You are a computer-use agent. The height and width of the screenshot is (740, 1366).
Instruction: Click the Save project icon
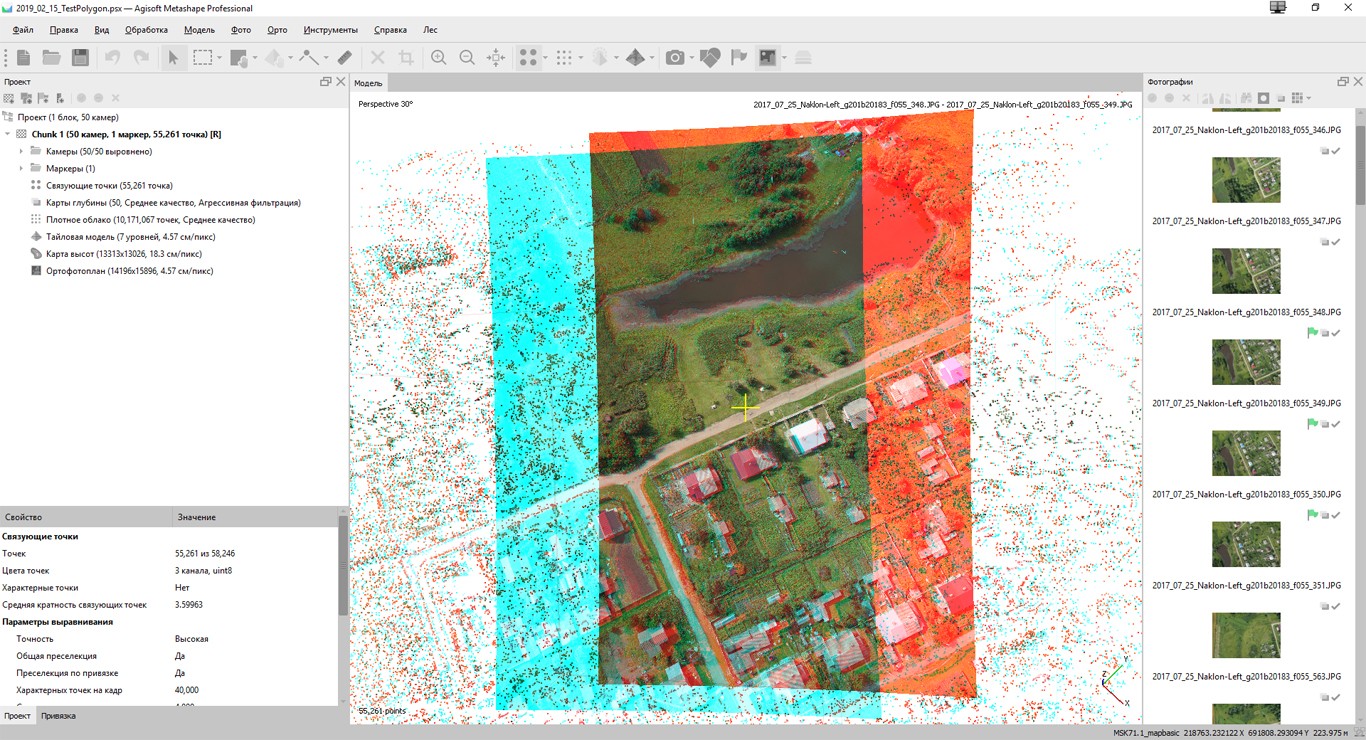pos(80,58)
